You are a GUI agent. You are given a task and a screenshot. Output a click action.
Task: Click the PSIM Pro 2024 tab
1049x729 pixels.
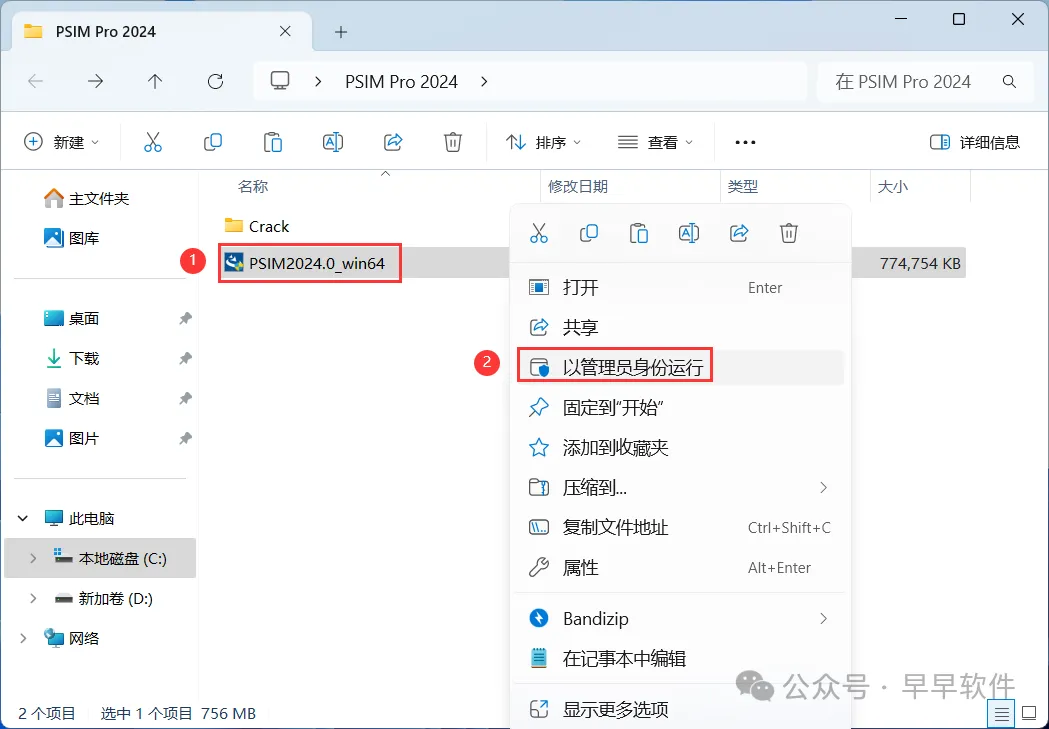pos(161,31)
